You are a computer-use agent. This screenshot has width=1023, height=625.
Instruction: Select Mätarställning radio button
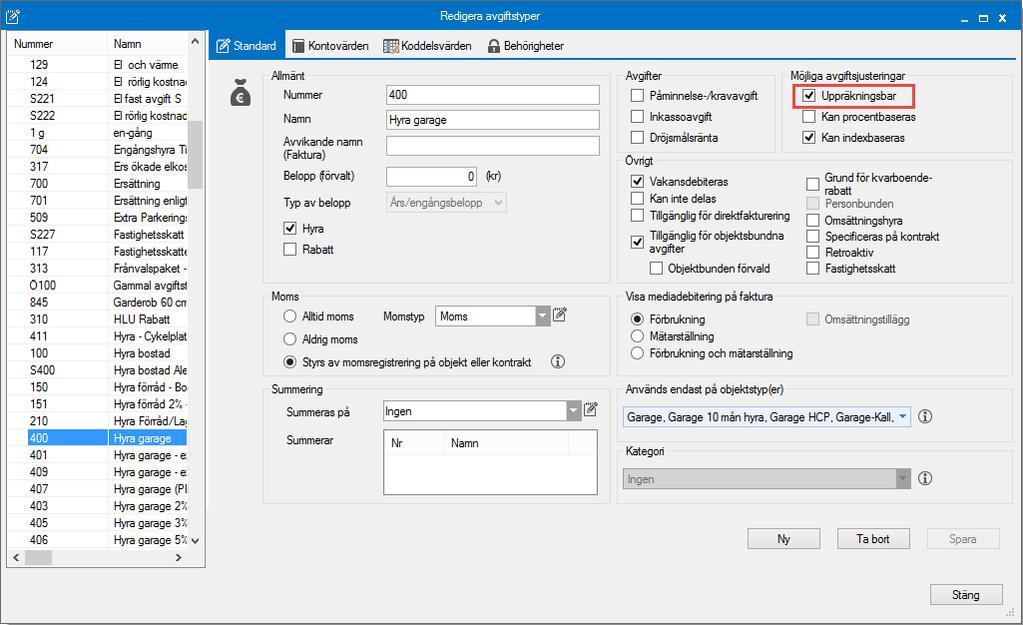637,336
